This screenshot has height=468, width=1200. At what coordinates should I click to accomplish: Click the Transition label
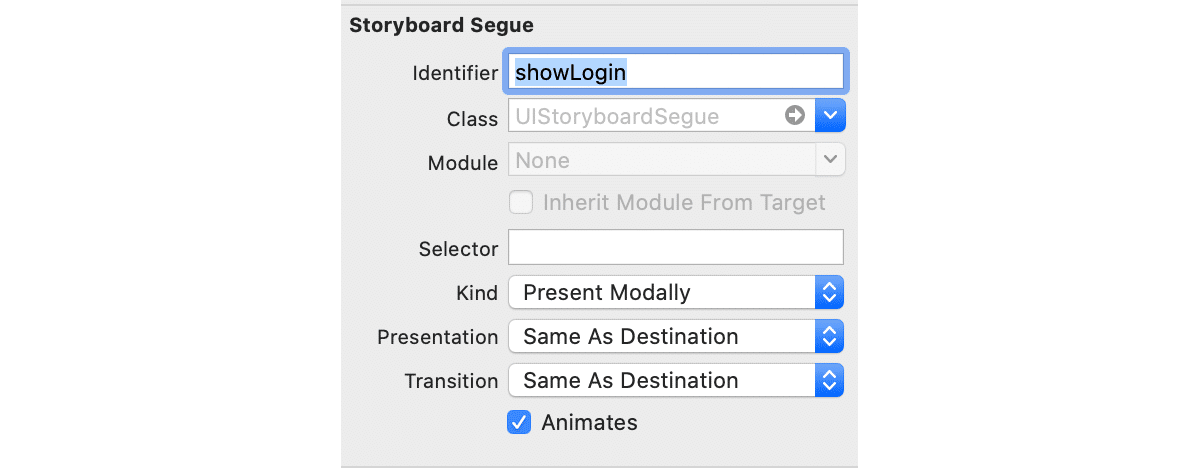[x=451, y=381]
